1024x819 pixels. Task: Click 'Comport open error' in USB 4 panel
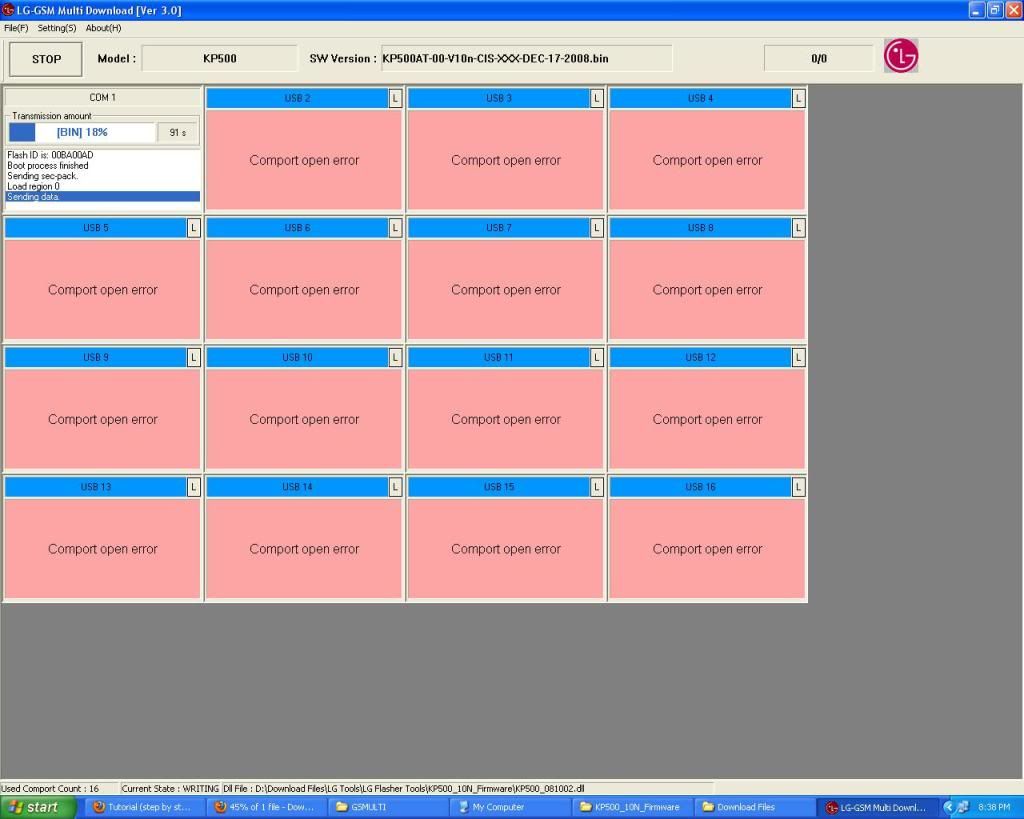coord(707,160)
